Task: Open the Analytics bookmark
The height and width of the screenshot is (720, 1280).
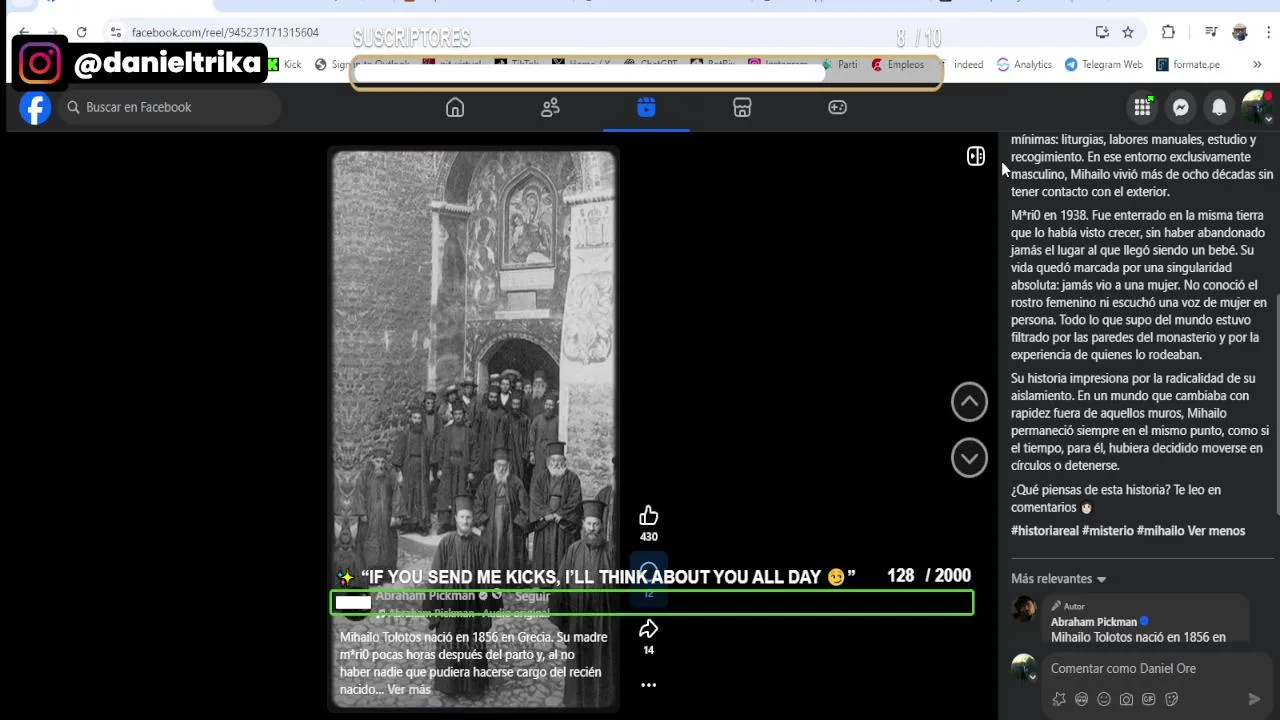Action: point(1024,64)
